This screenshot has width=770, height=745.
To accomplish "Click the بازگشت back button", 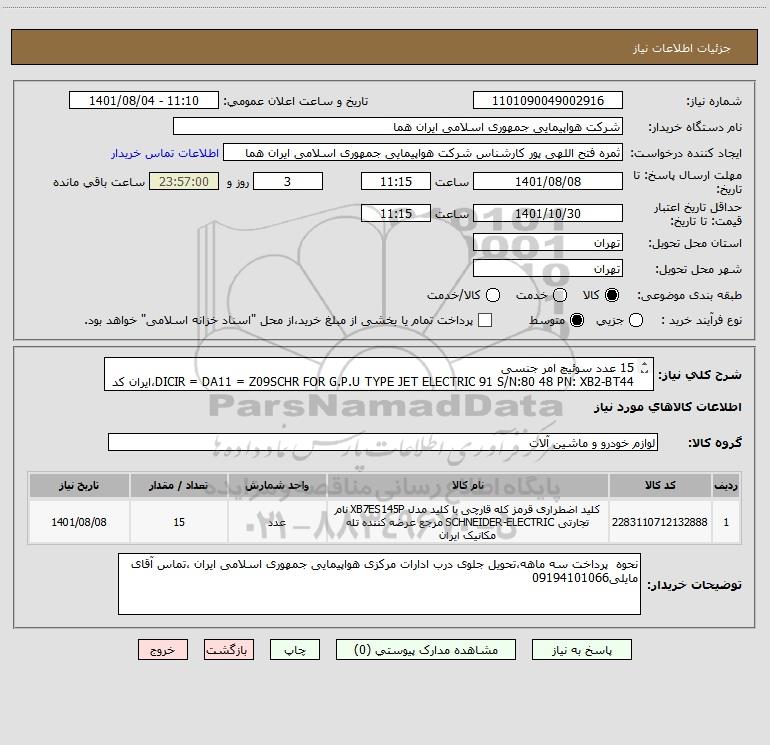I will tap(229, 650).
